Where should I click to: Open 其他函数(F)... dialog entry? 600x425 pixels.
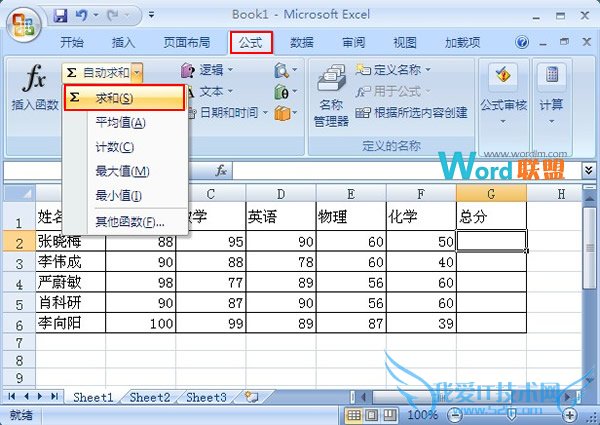(x=130, y=221)
